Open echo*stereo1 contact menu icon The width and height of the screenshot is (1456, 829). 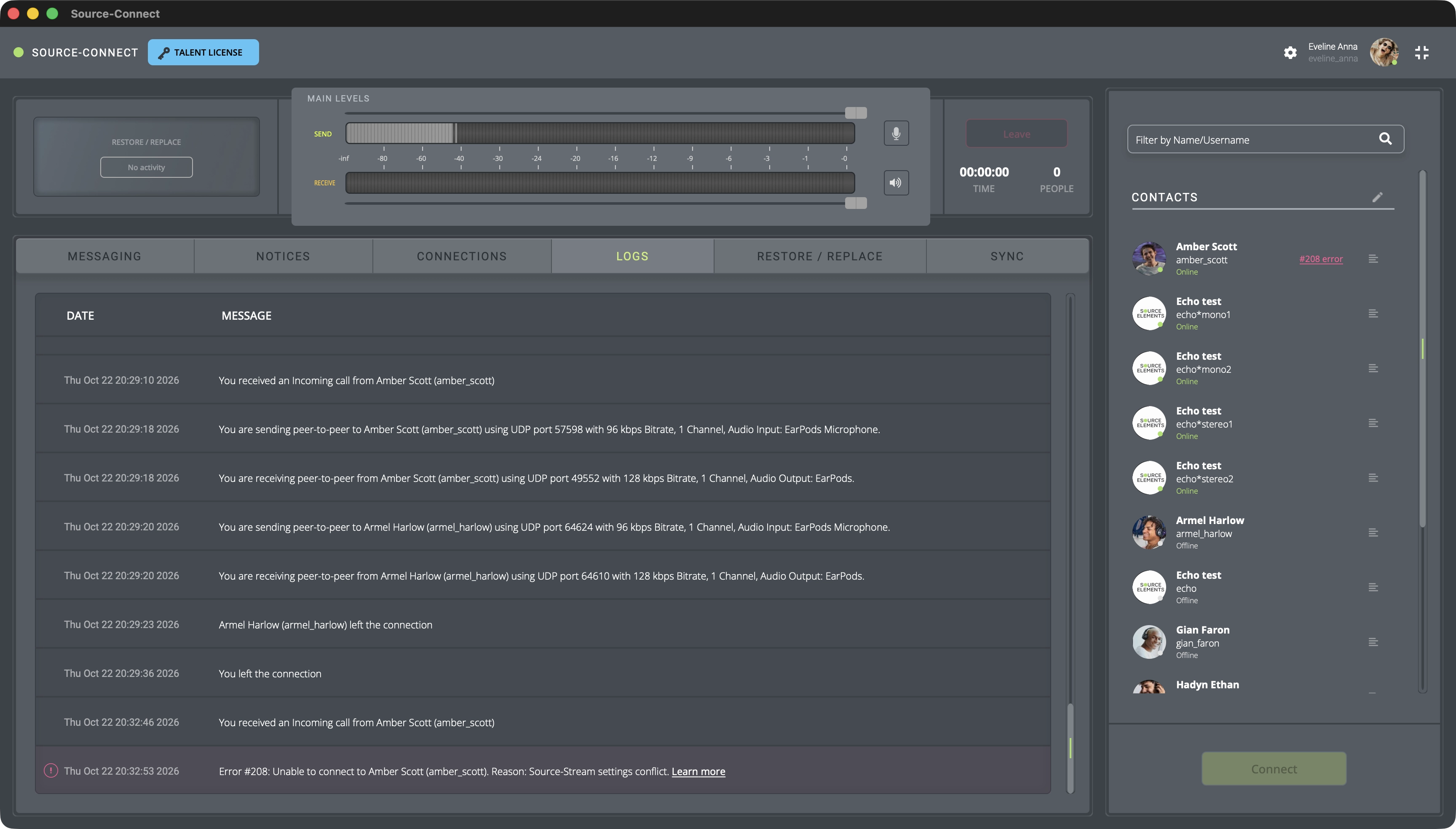click(1373, 423)
